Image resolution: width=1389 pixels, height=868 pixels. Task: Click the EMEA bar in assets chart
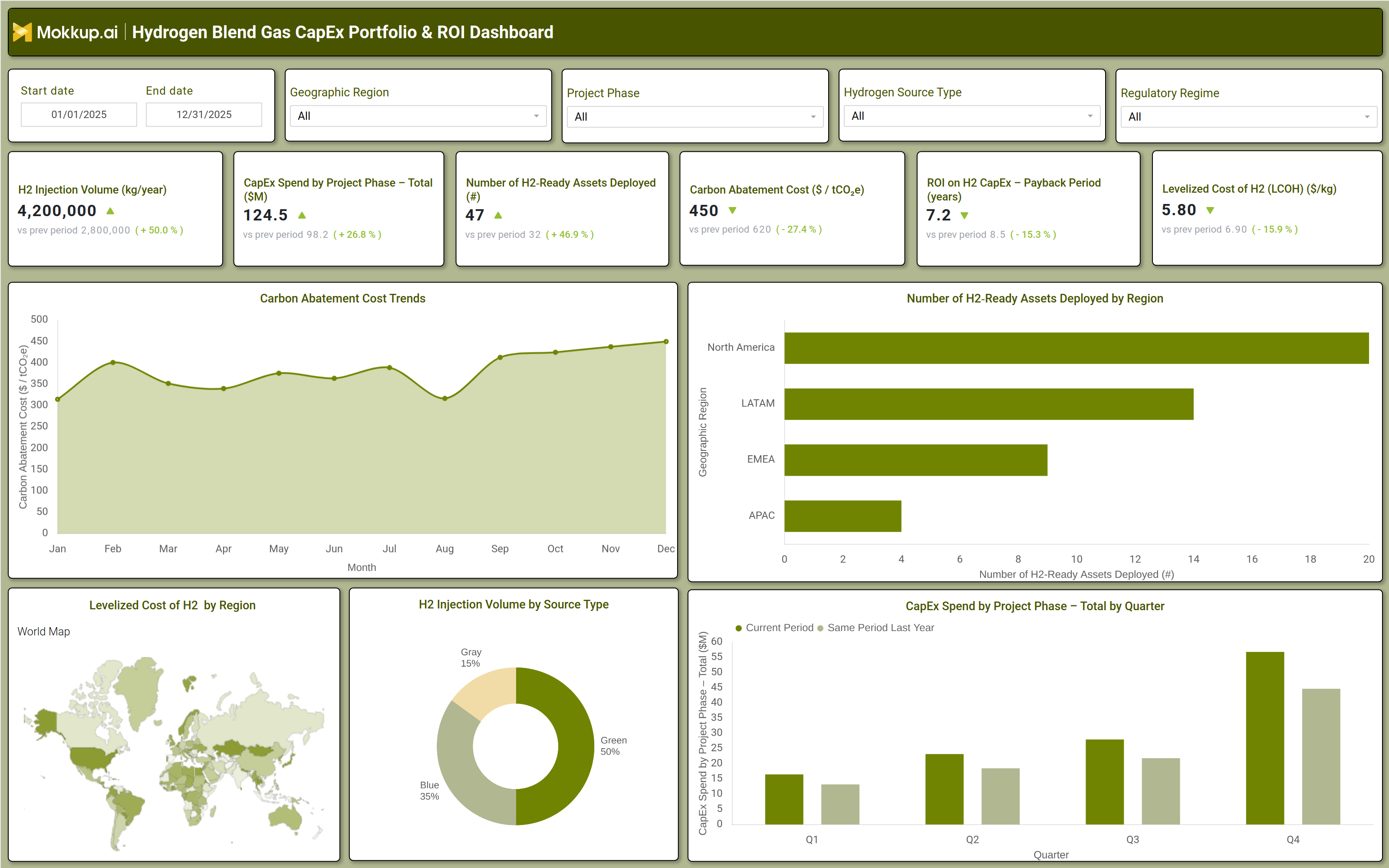pos(916,460)
